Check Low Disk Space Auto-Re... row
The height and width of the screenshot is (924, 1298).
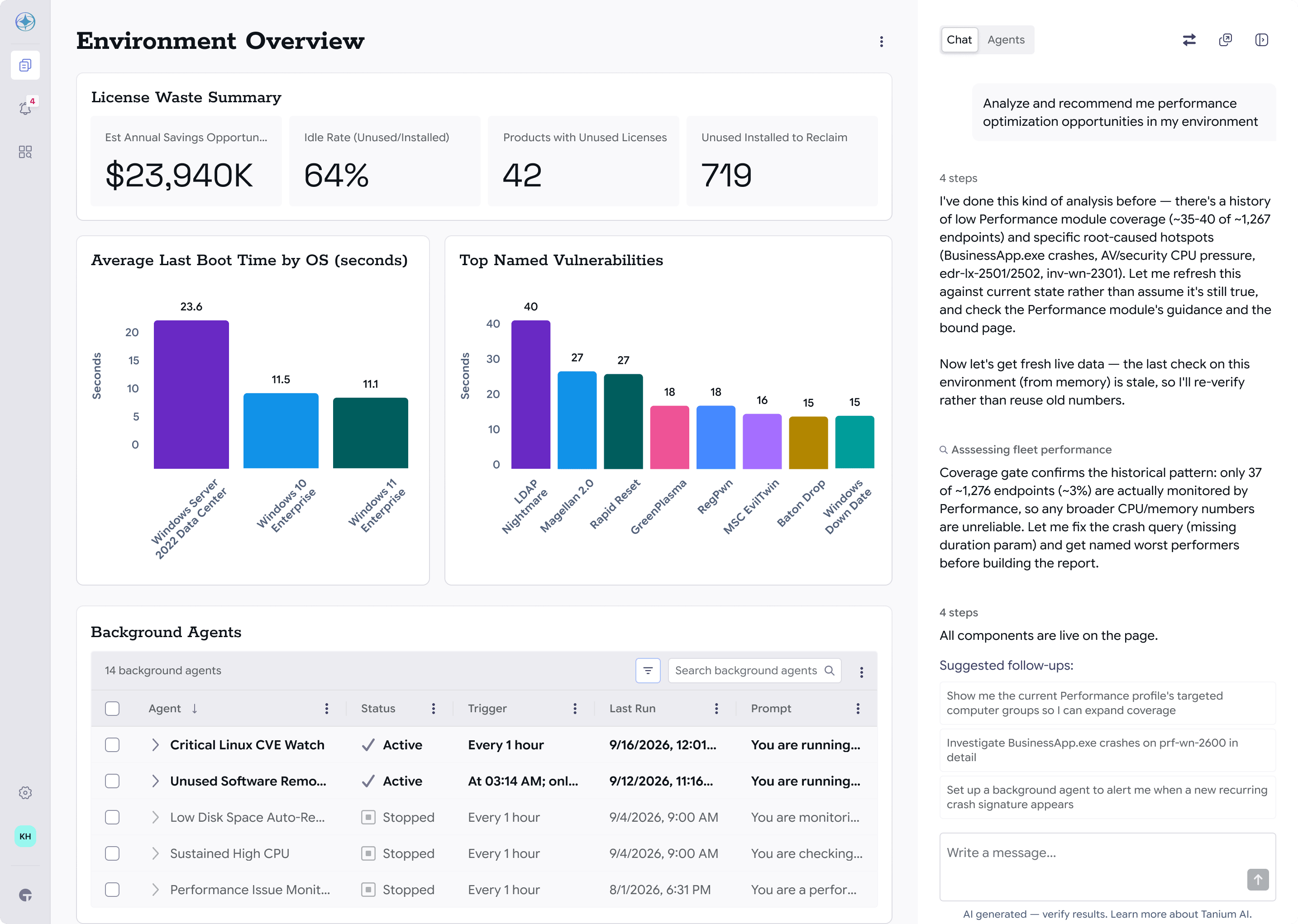(112, 818)
